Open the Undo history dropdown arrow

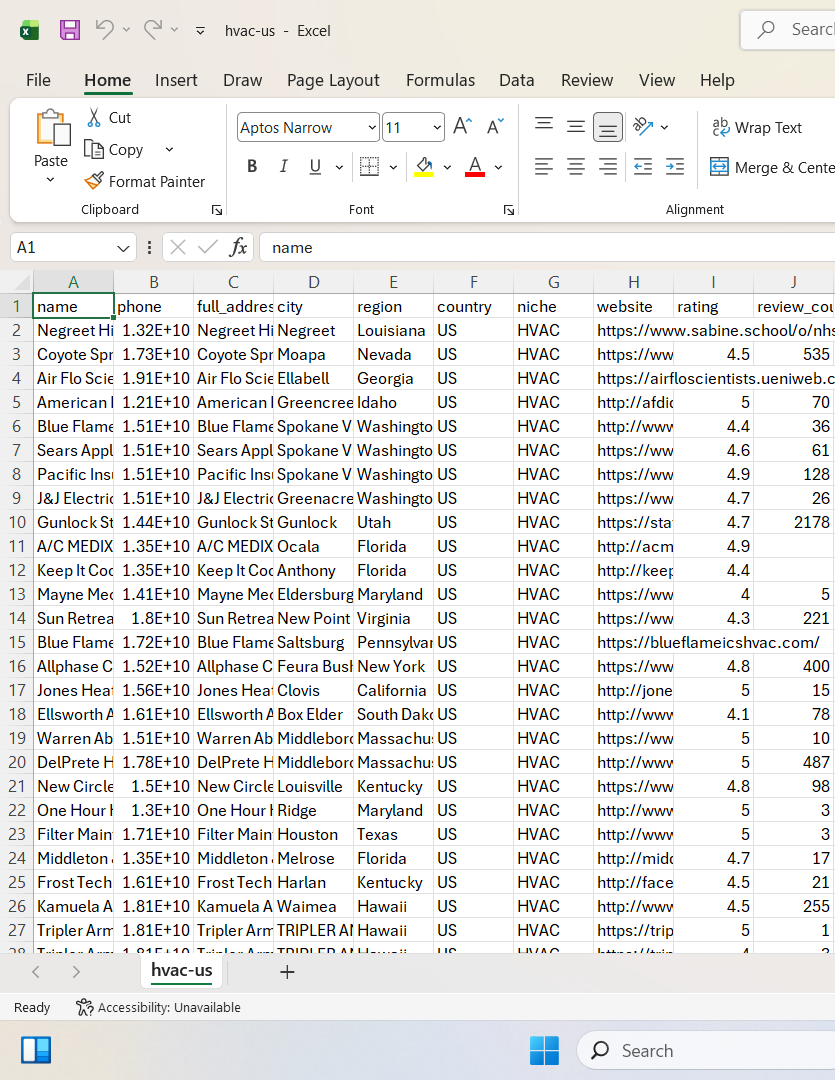pyautogui.click(x=126, y=30)
